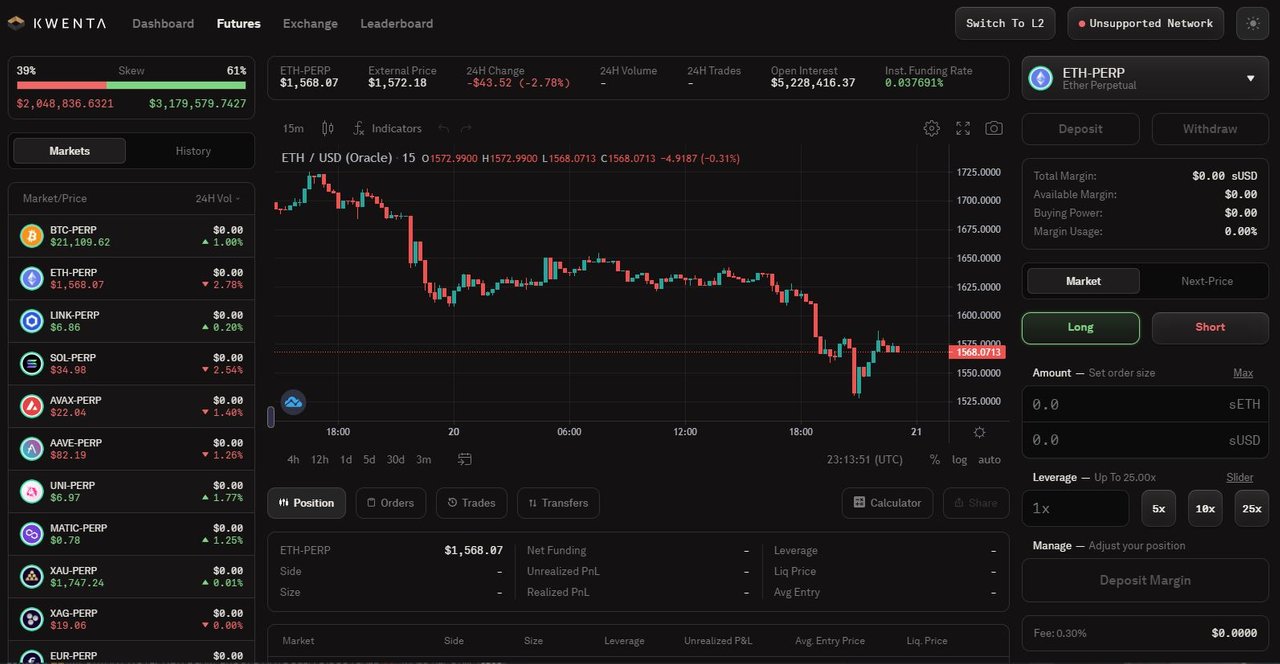Toggle the light/dark theme sun icon
Viewport: 1280px width, 664px height.
tap(1253, 23)
